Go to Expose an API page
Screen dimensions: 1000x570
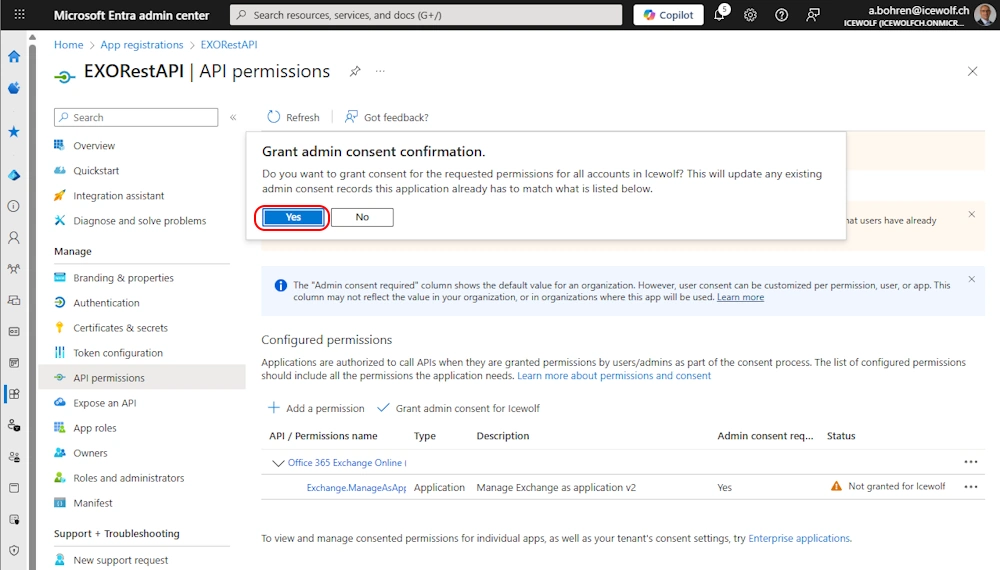pyautogui.click(x=104, y=403)
